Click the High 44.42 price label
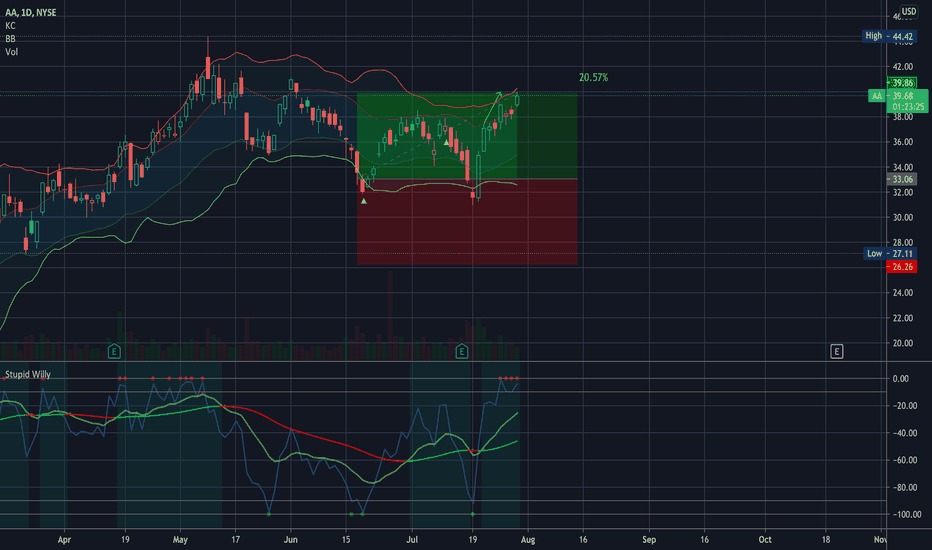Viewport: 932px width, 550px height. tap(889, 36)
